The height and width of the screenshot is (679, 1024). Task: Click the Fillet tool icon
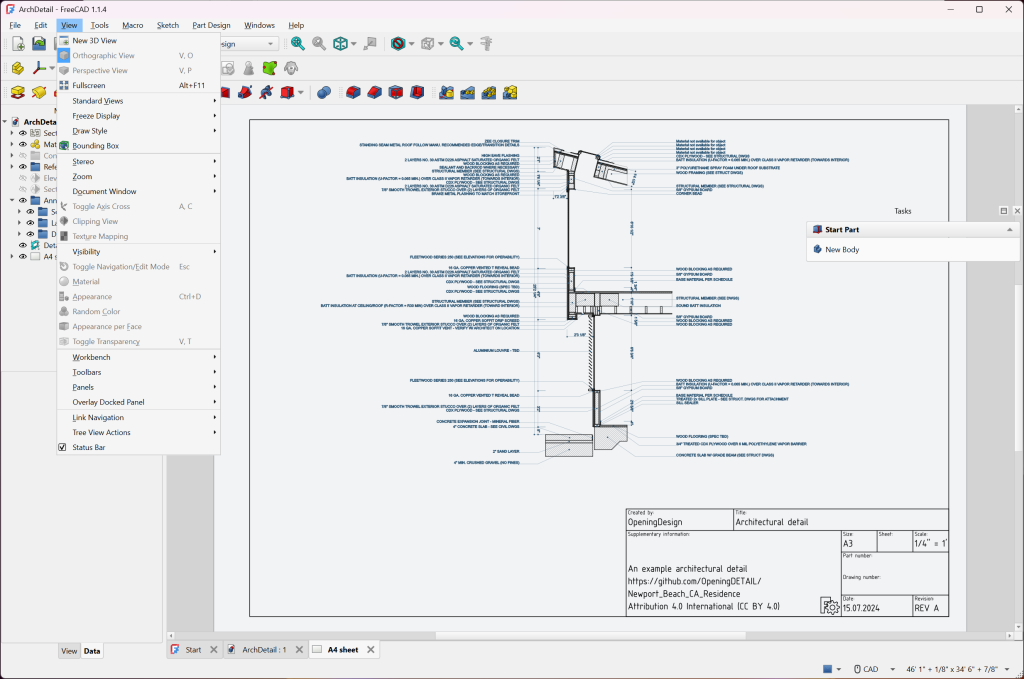tap(353, 93)
